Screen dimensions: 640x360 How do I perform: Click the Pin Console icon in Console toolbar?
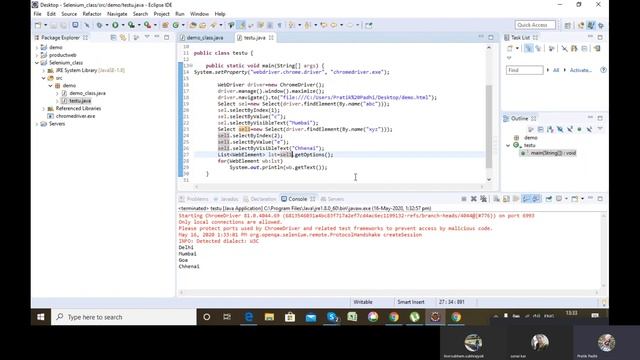tap(549, 199)
